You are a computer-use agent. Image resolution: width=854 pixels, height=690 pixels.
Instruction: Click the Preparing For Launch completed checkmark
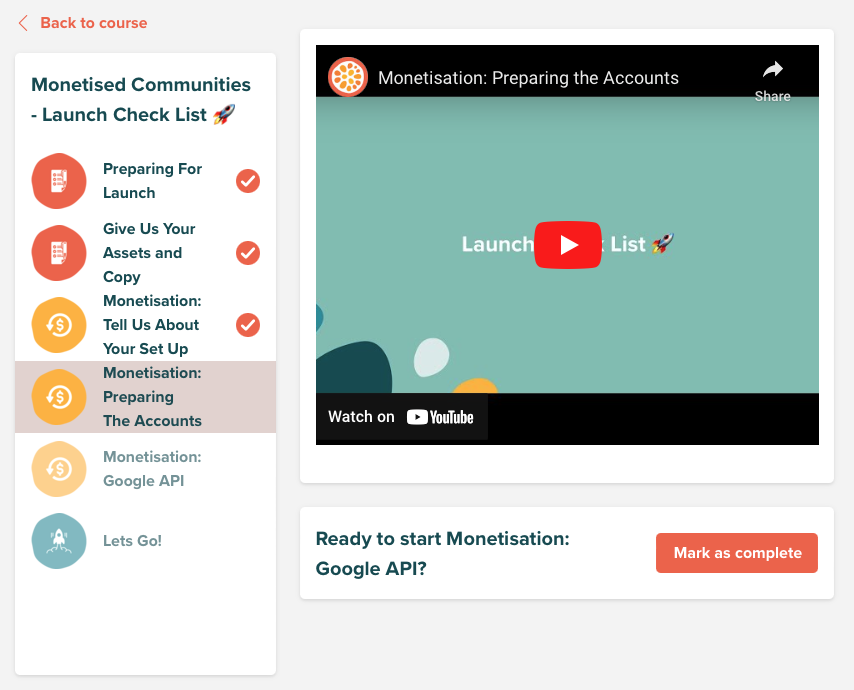(x=248, y=181)
